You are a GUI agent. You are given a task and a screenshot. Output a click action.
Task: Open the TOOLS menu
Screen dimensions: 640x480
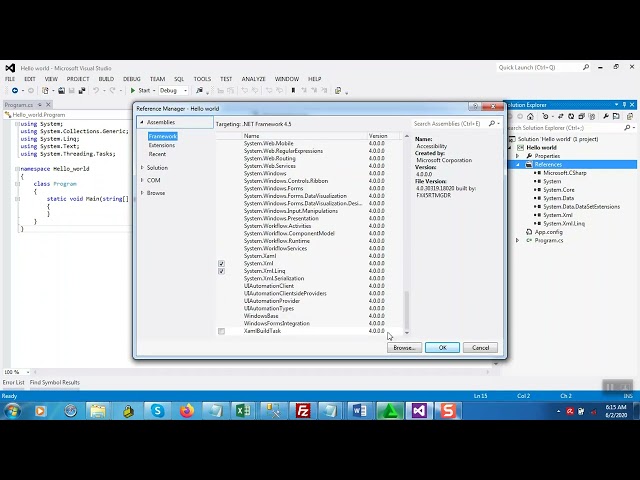pyautogui.click(x=202, y=79)
